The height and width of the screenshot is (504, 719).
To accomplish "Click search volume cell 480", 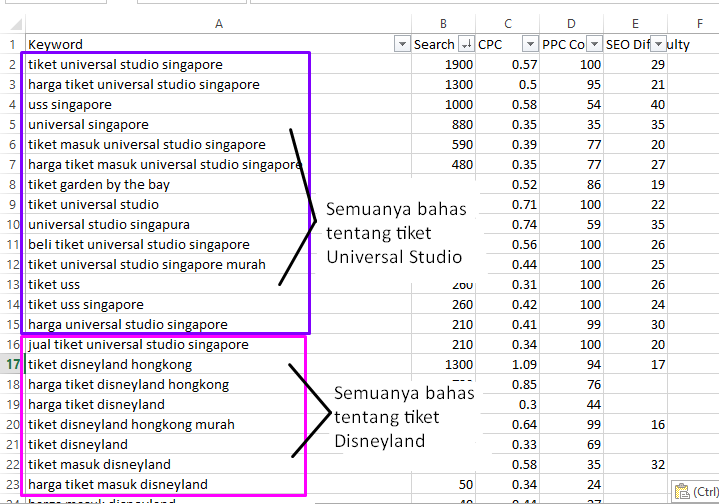I will pyautogui.click(x=443, y=165).
